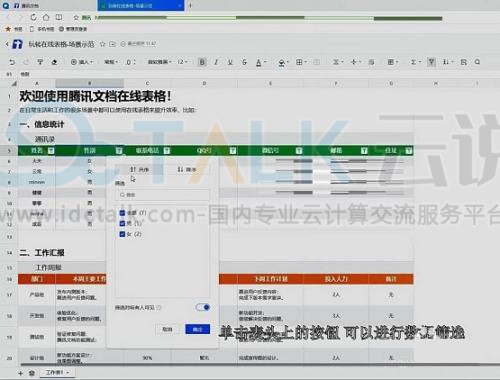Open the freeze panes table dropdown
This screenshot has height=380, width=500.
[x=392, y=62]
